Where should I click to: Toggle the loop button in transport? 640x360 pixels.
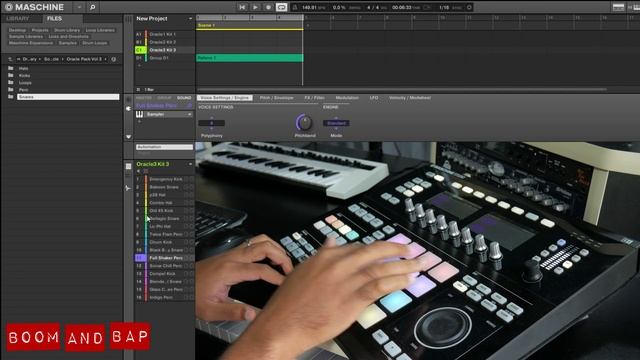coord(282,7)
